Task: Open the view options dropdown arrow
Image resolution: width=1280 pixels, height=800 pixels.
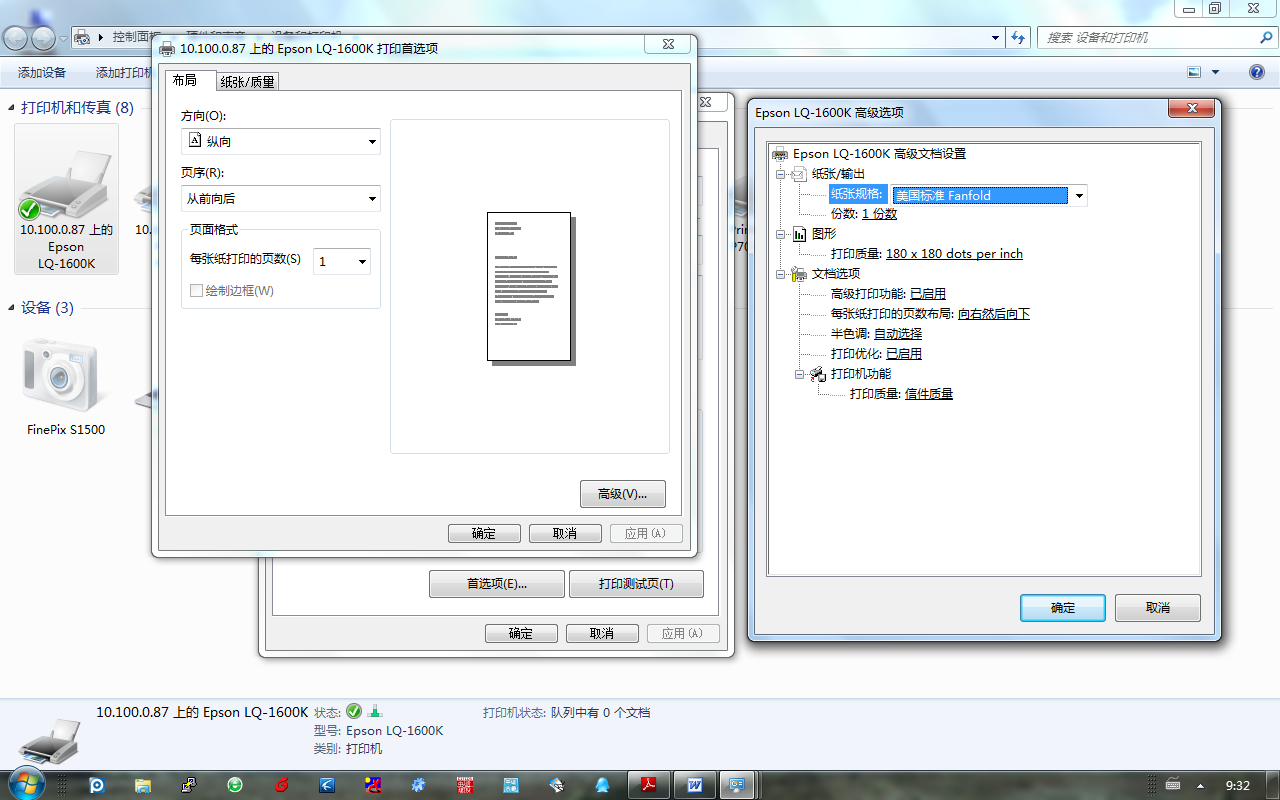Action: tap(1216, 72)
